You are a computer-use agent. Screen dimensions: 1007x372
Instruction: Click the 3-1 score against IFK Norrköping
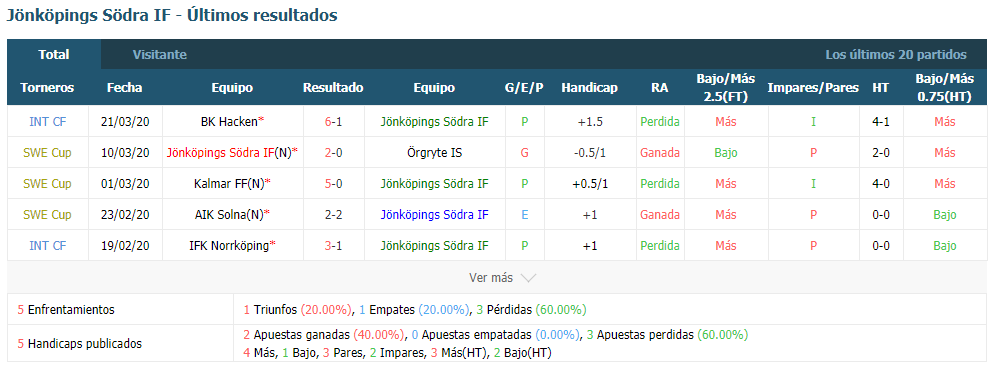(x=333, y=245)
